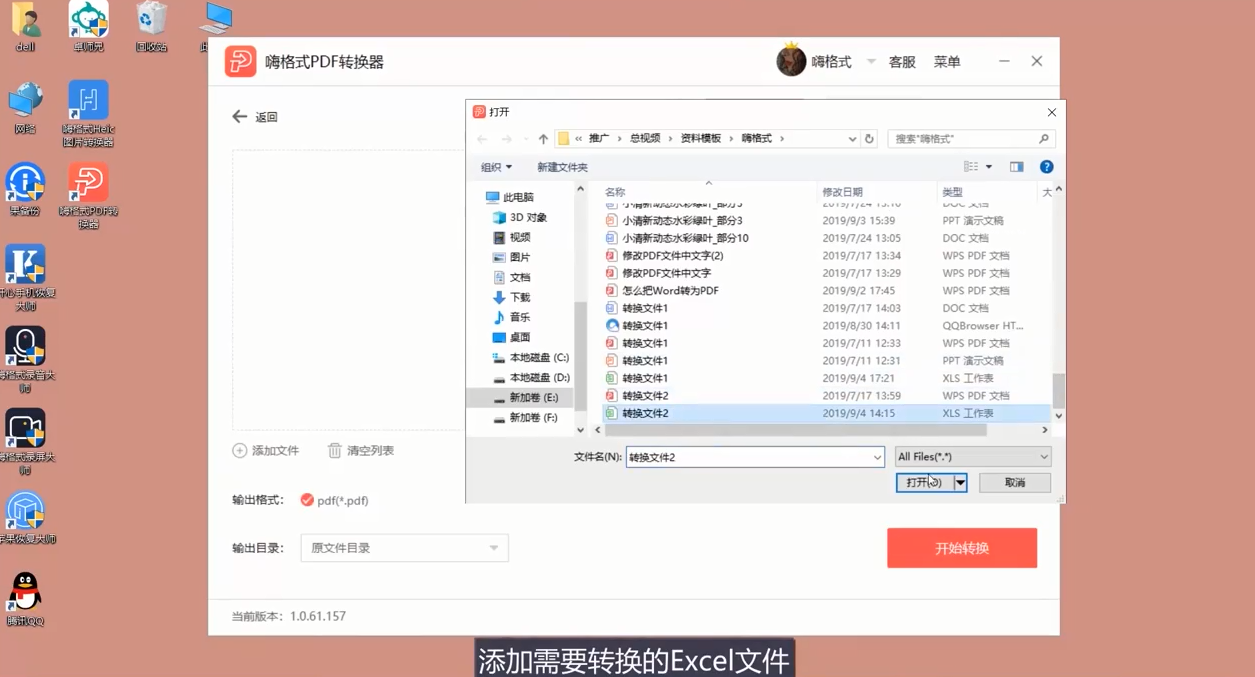Click the 打开 button
The height and width of the screenshot is (677, 1255).
925,483
